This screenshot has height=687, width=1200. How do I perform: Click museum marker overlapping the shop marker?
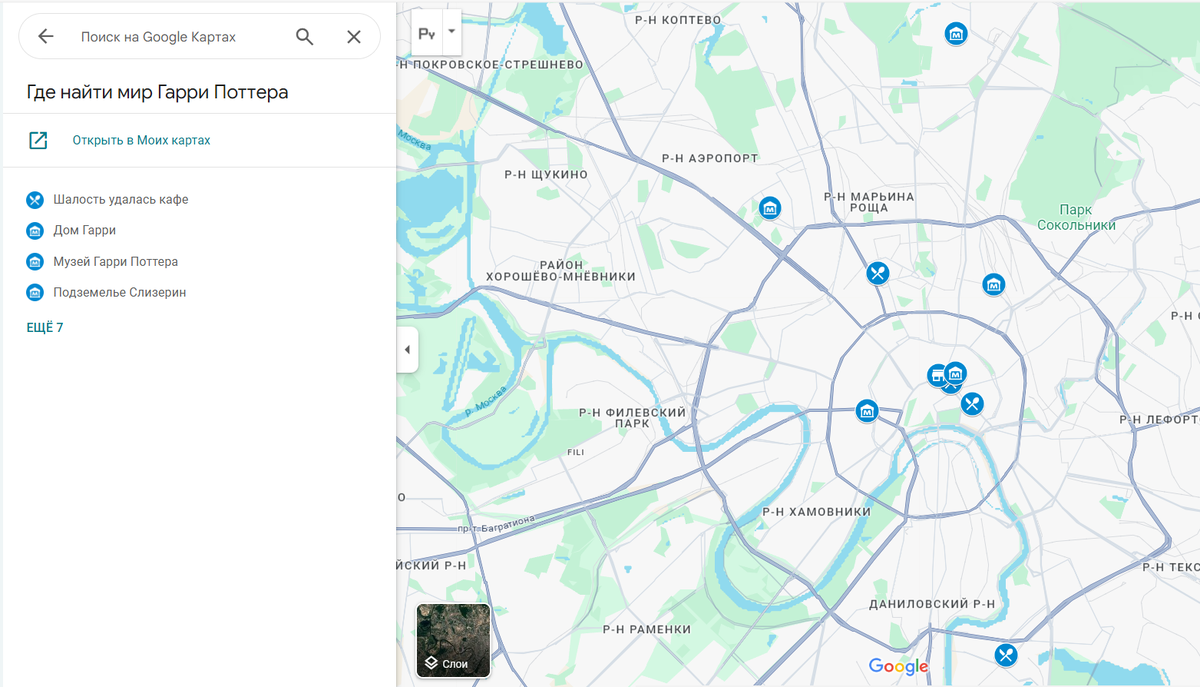click(x=956, y=373)
